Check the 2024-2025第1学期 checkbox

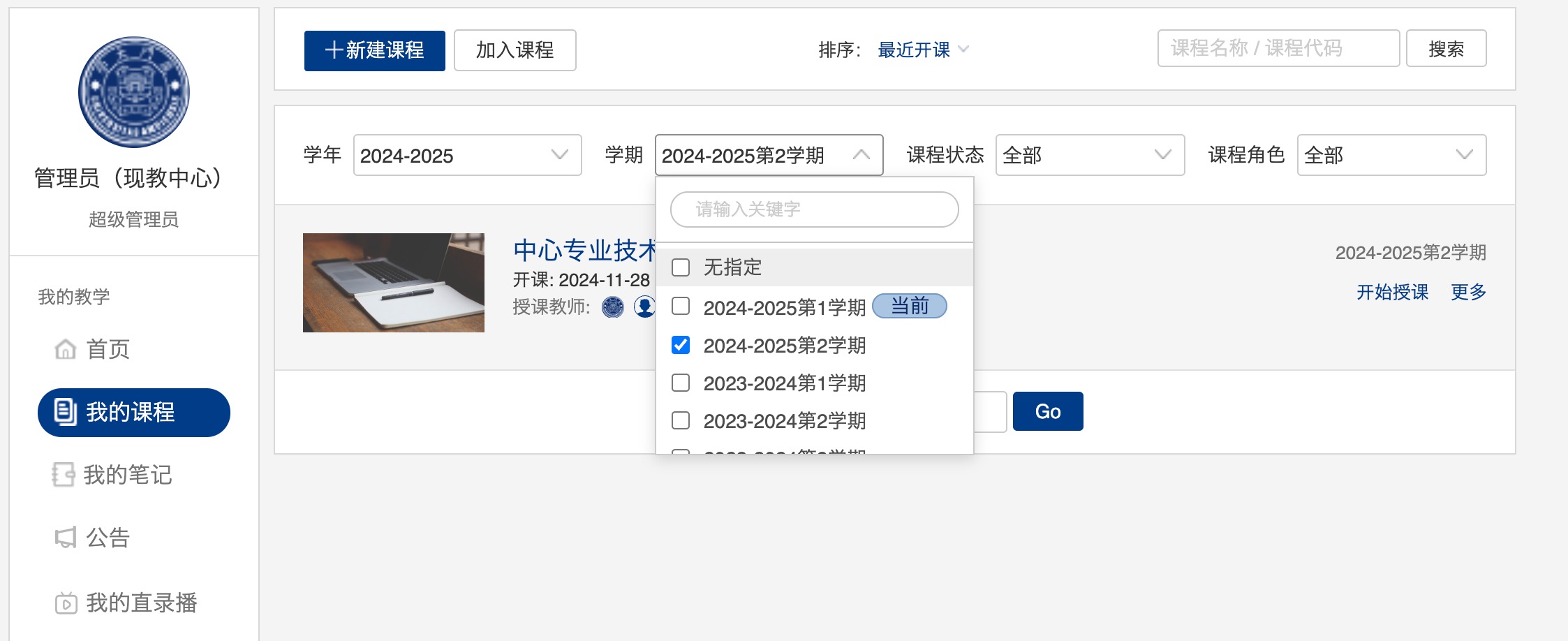point(681,307)
